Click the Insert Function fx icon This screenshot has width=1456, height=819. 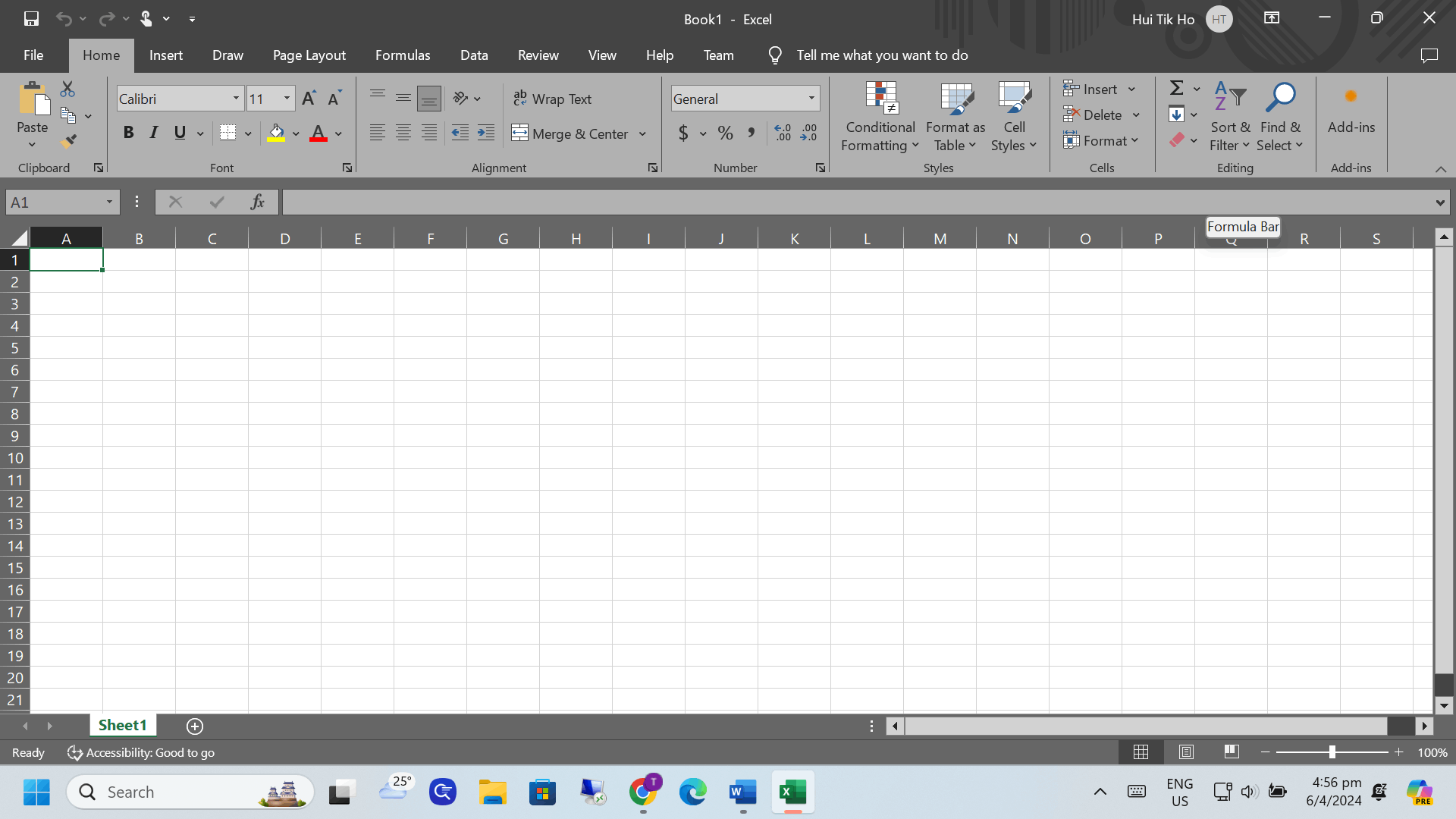[x=257, y=202]
